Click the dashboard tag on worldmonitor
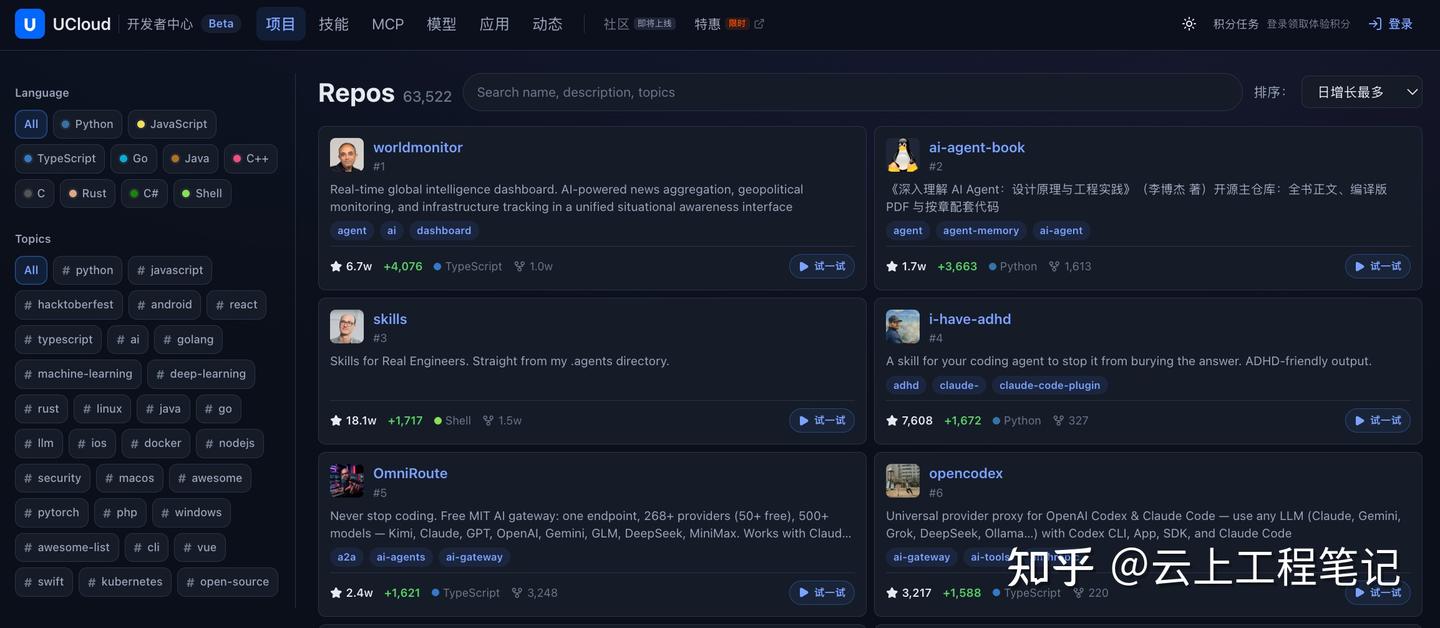1440x628 pixels. point(444,230)
